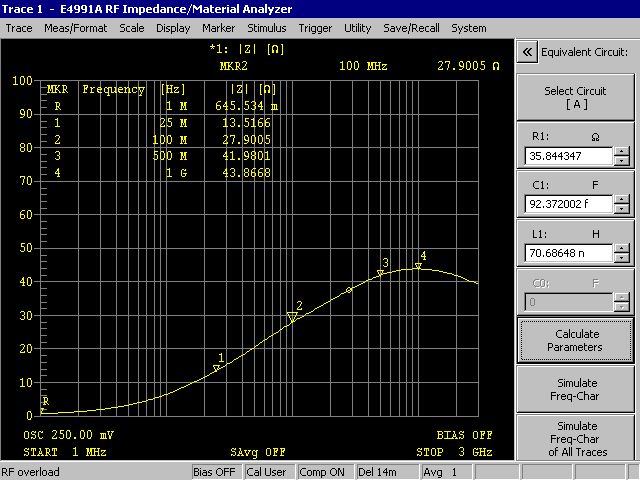
Task: Click marker 1 triangle on the trace
Action: (217, 368)
